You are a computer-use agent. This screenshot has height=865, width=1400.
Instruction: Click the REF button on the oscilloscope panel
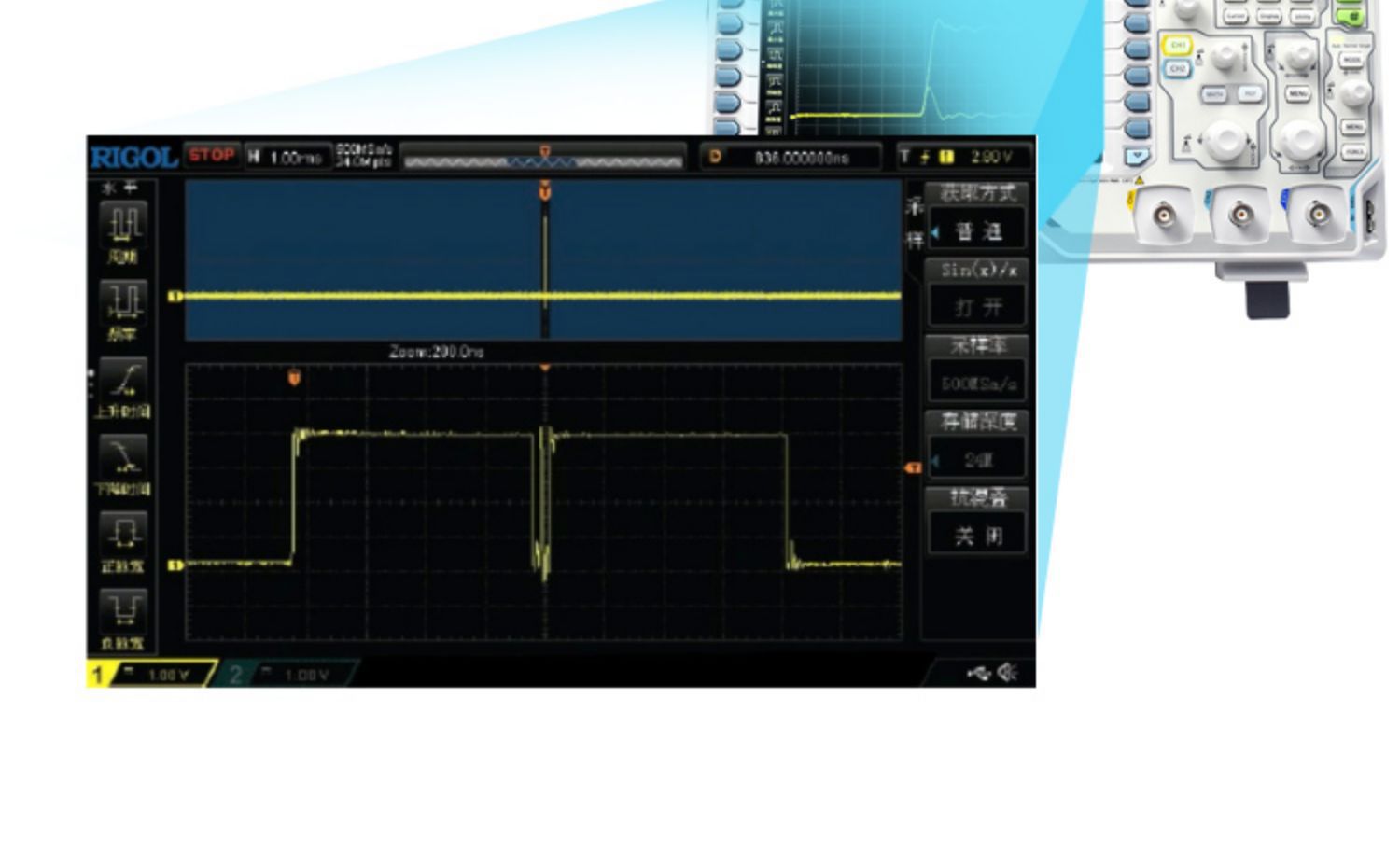pos(1250,93)
